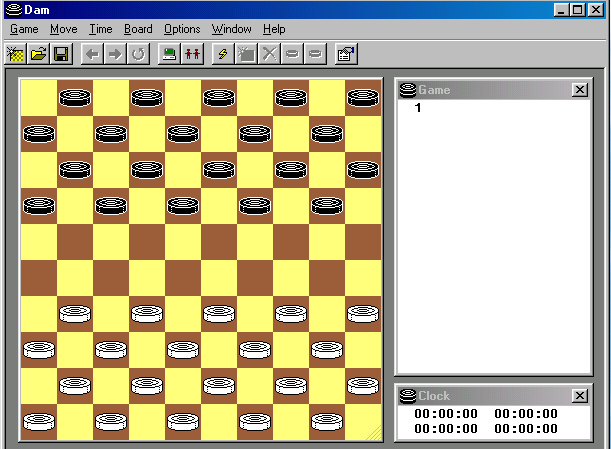
Task: Open the Board menu
Action: 138,29
